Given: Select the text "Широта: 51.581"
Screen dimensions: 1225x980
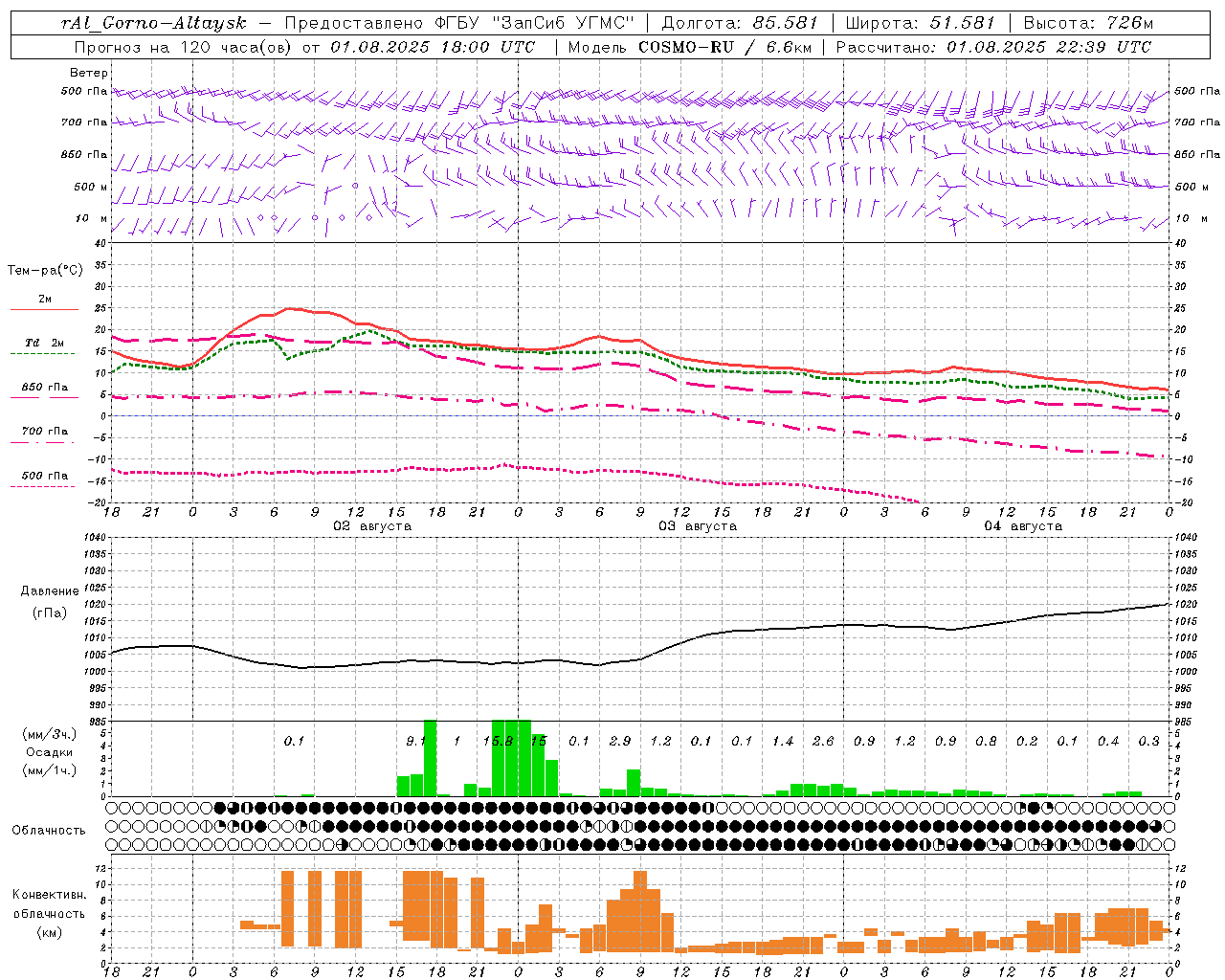Looking at the screenshot, I should pos(921,23).
